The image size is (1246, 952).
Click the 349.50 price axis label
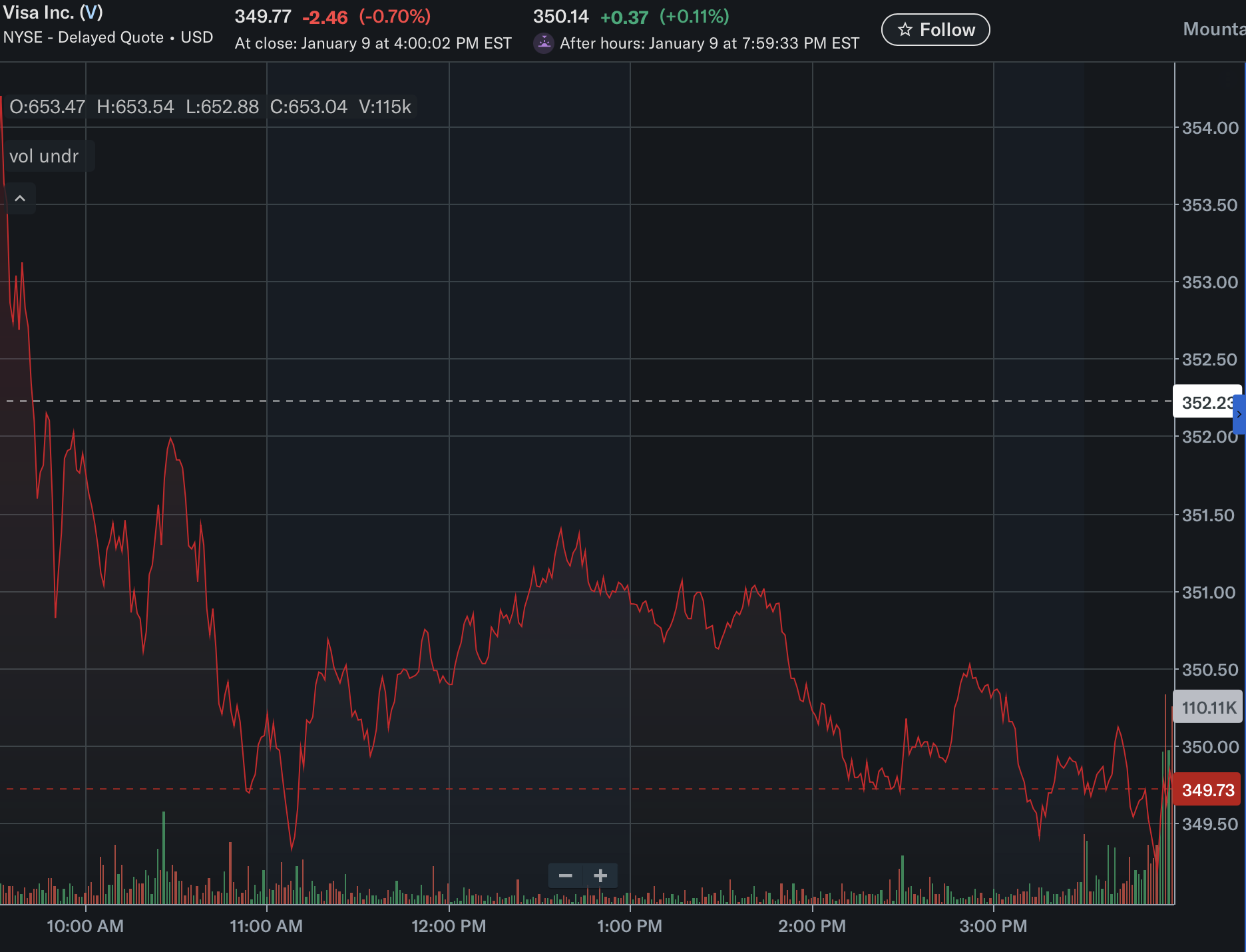[x=1210, y=824]
